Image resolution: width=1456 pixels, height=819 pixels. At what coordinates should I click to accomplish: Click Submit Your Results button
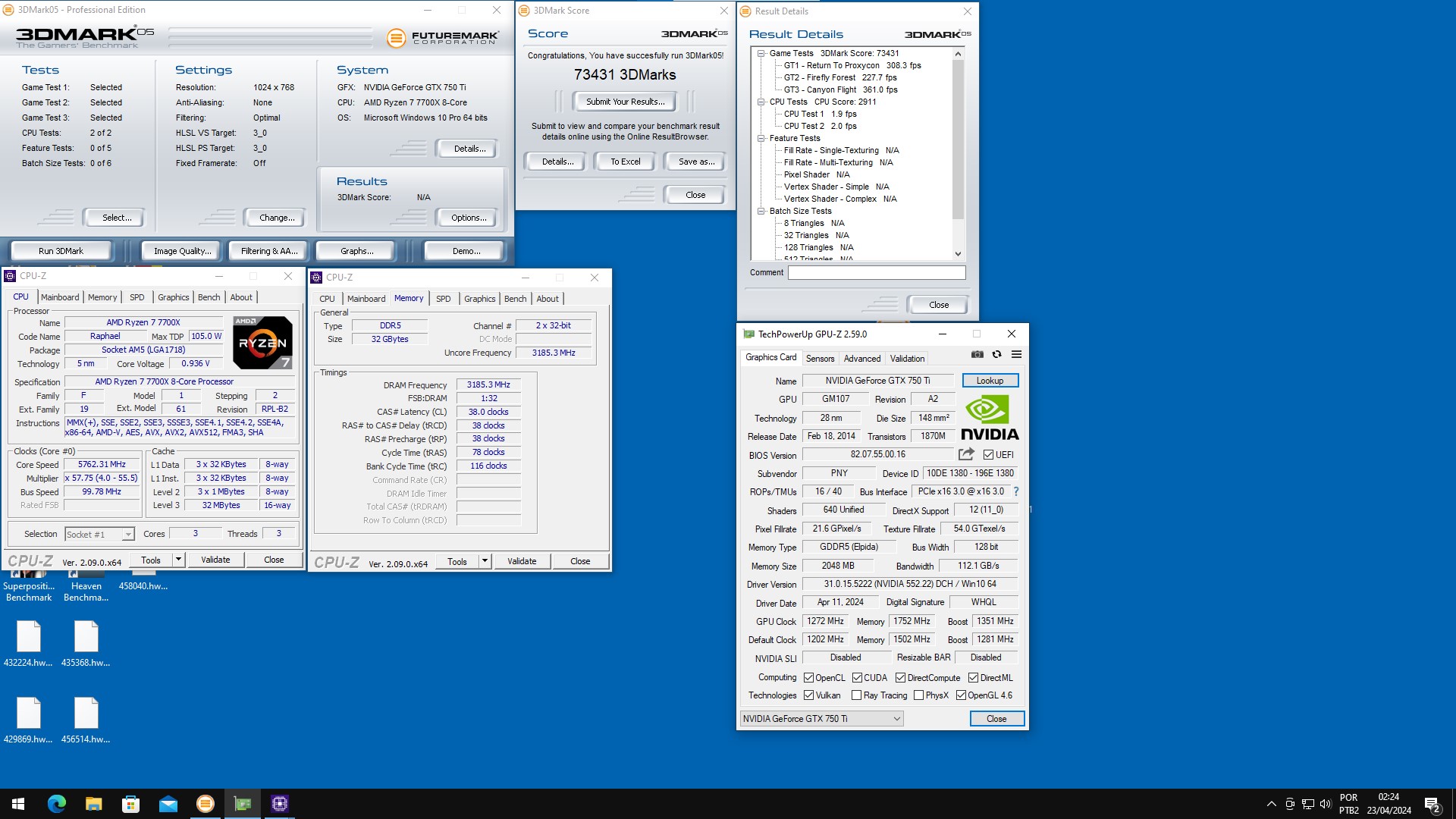pyautogui.click(x=625, y=102)
